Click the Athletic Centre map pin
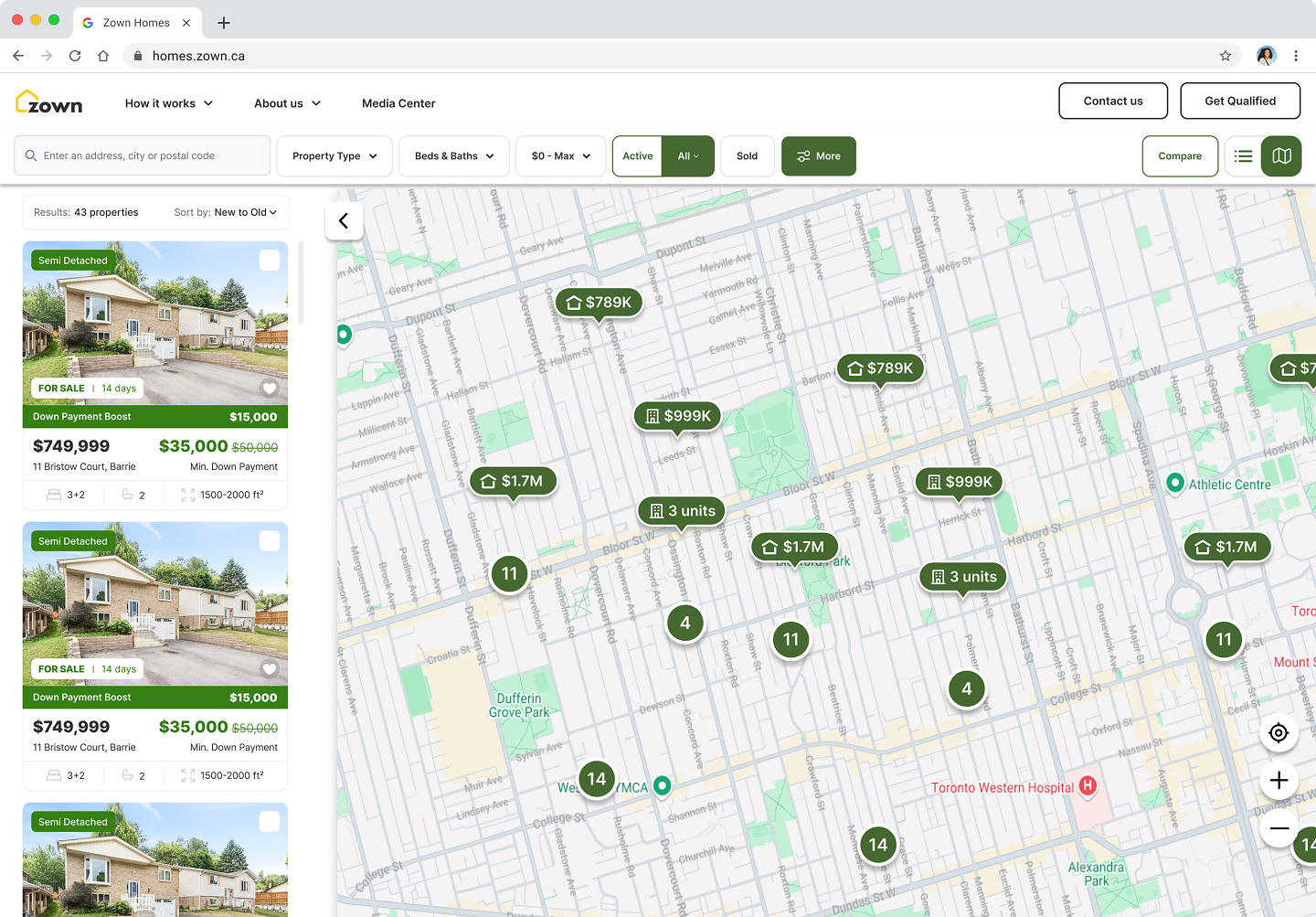 [1175, 483]
